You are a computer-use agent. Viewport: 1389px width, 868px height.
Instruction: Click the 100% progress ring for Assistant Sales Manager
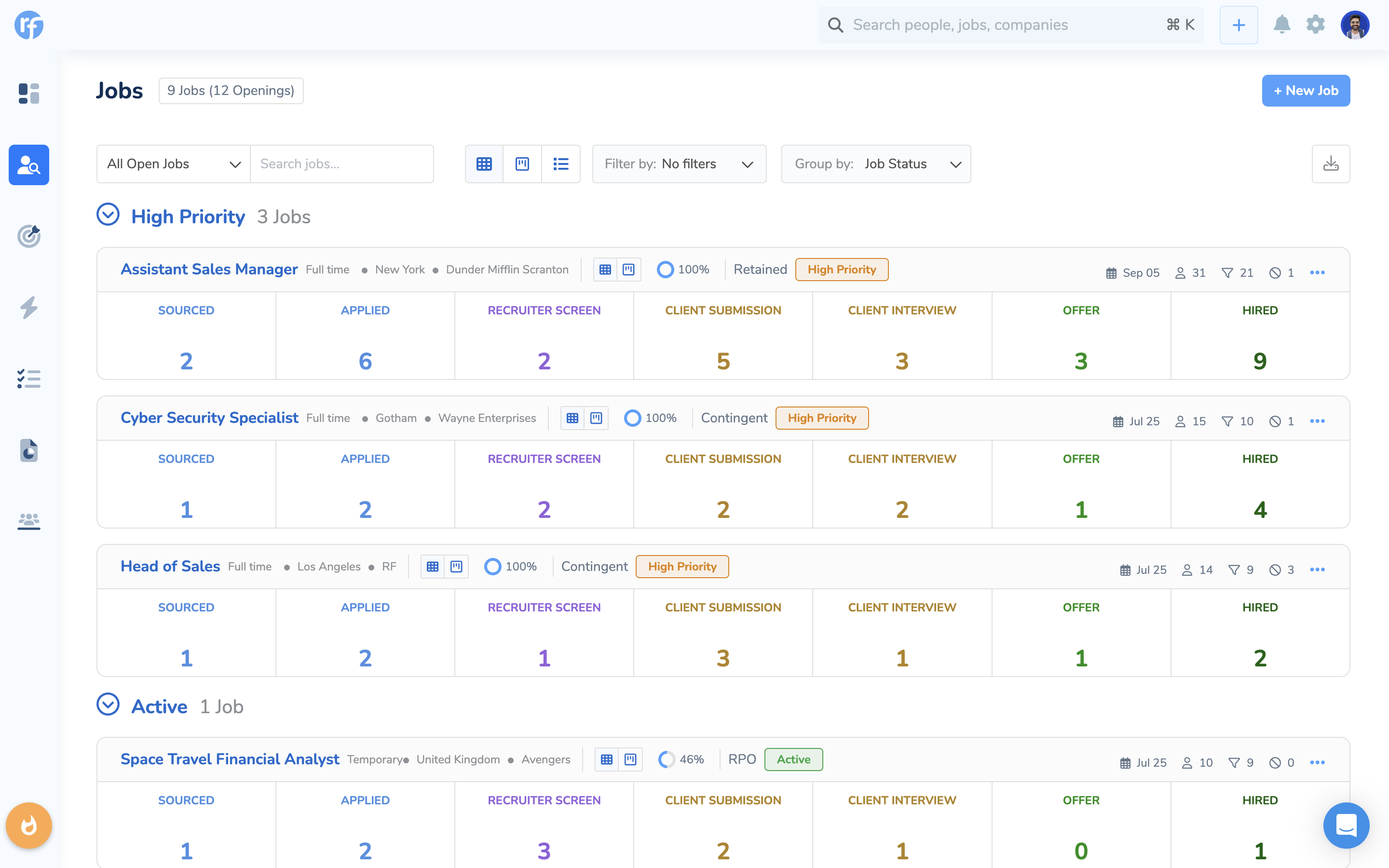(665, 270)
